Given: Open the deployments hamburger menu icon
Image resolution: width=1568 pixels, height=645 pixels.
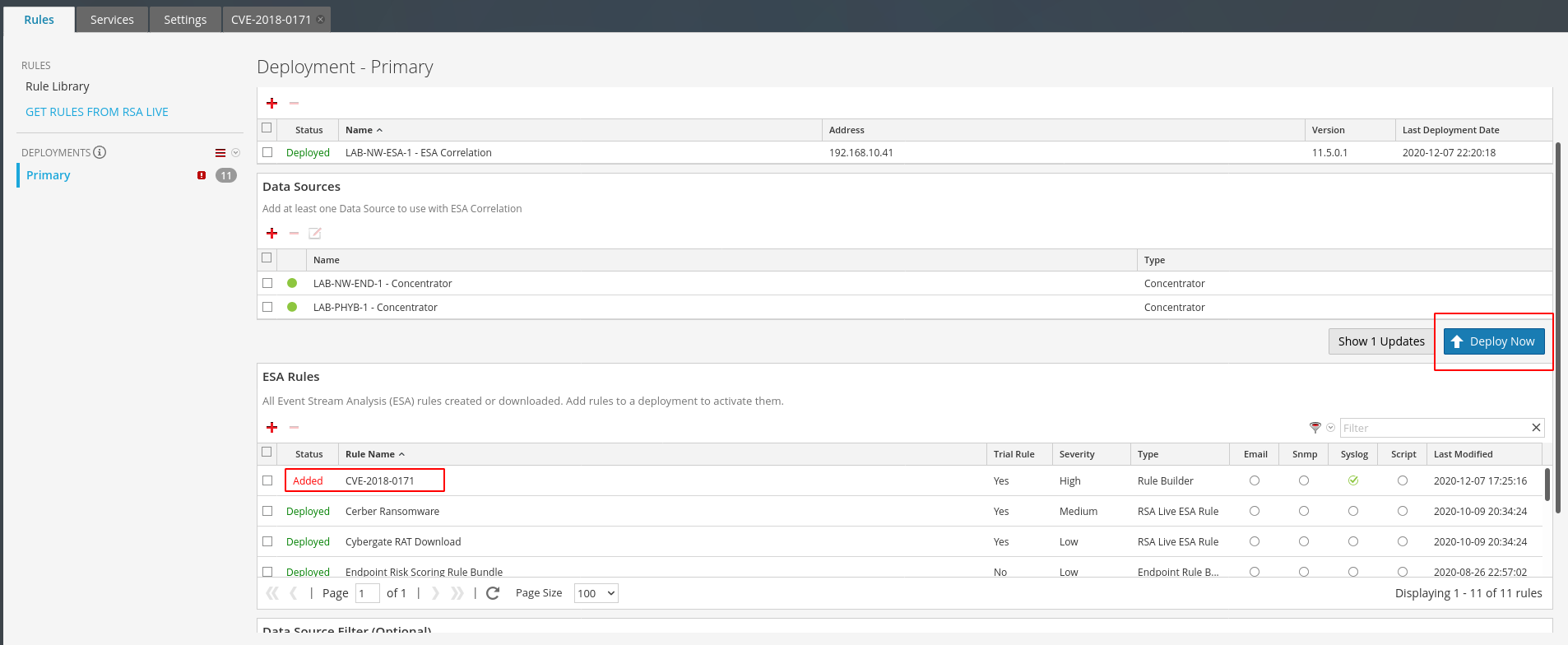Looking at the screenshot, I should (220, 153).
